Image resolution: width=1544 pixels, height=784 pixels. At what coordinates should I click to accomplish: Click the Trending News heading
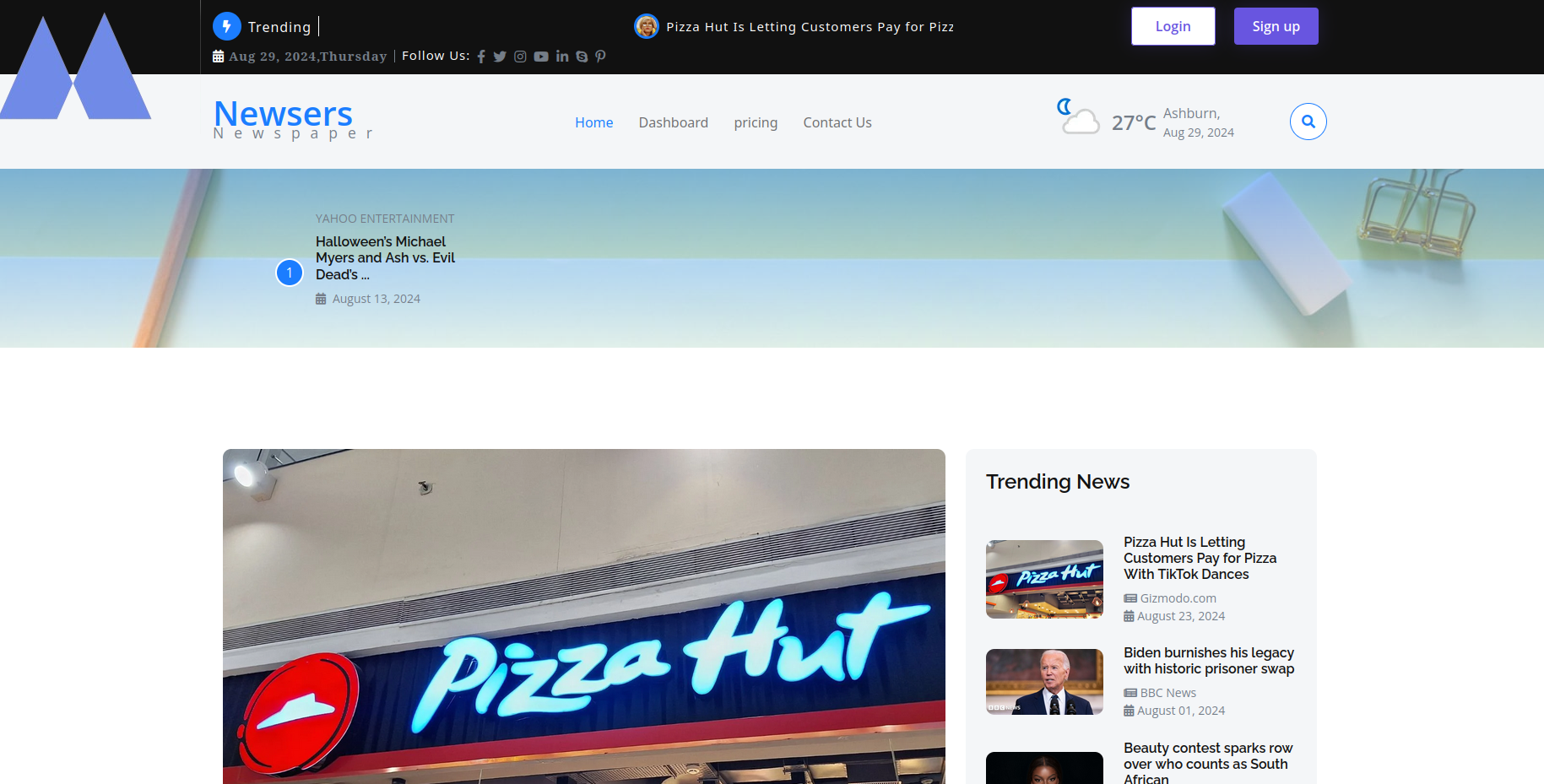1058,482
